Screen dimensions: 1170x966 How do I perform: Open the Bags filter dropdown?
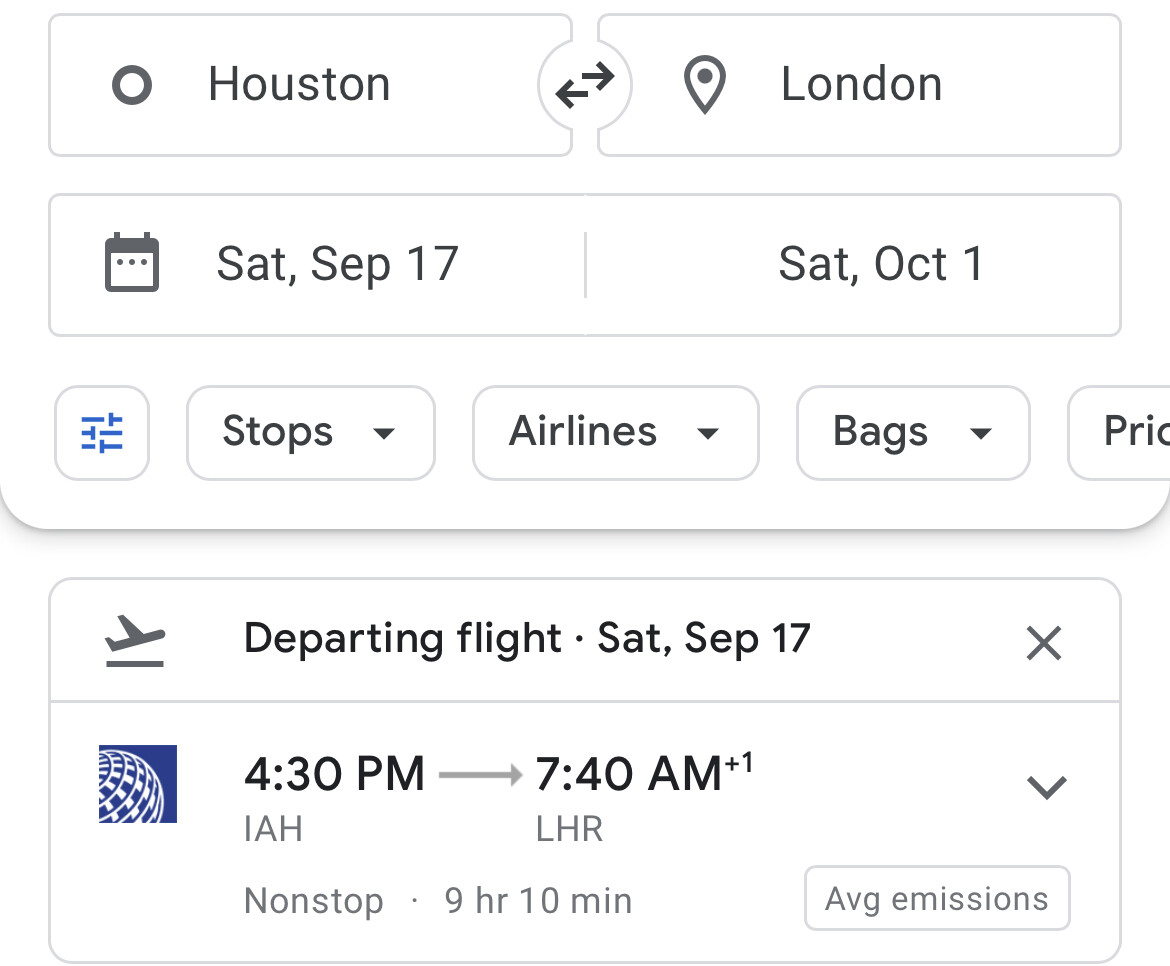[912, 433]
